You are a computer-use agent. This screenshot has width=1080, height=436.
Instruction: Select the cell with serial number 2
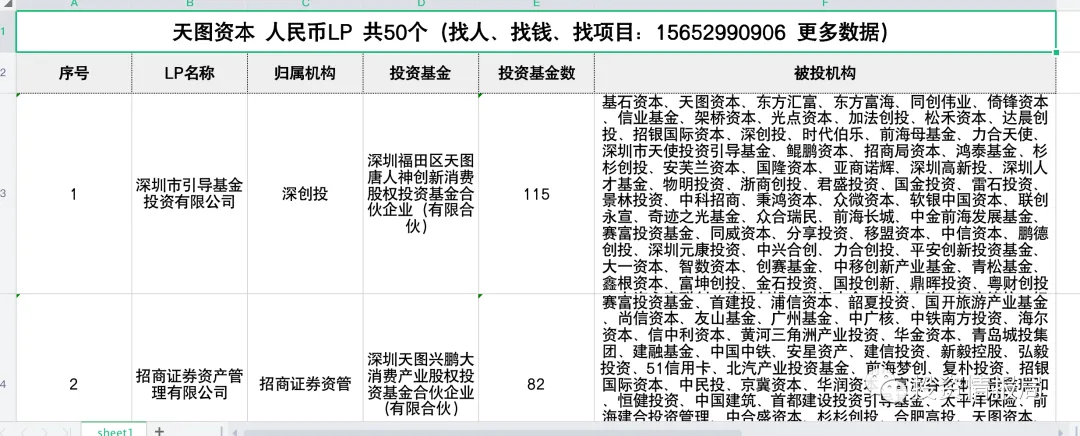tap(74, 357)
